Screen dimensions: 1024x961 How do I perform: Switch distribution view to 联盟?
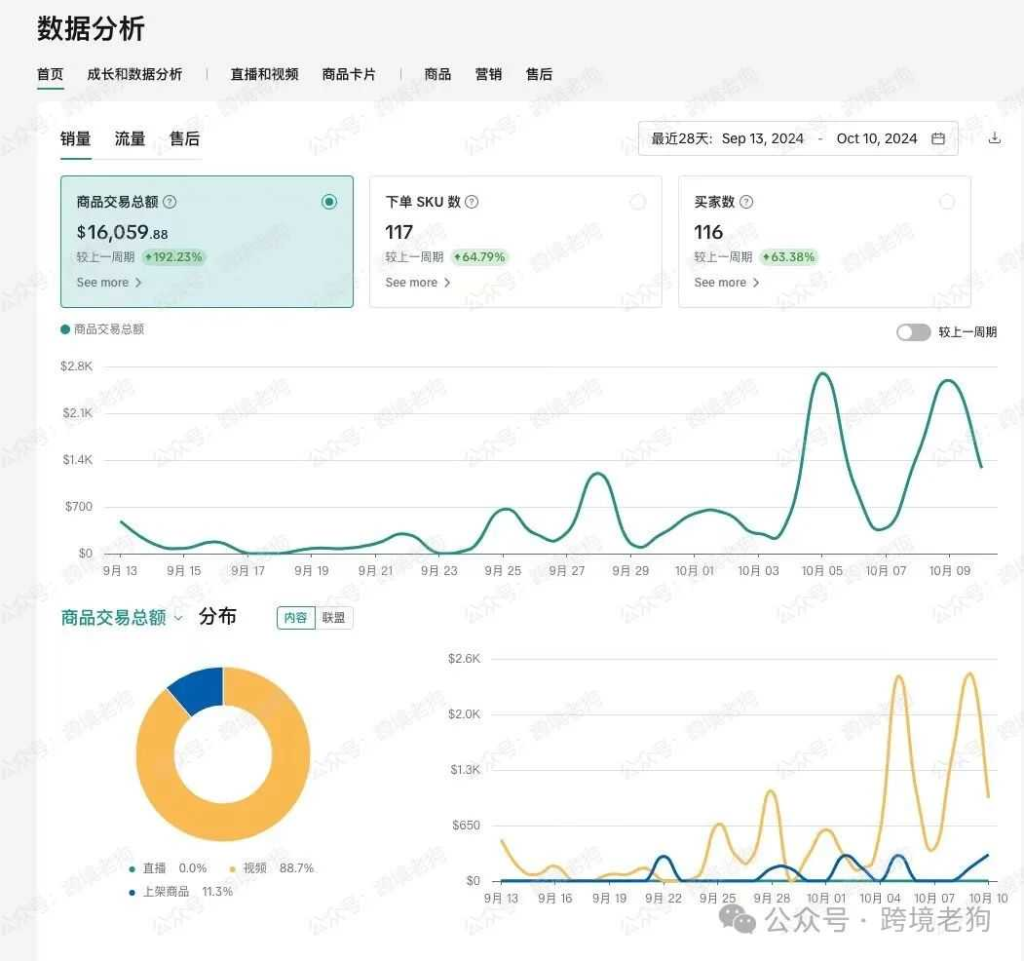point(333,618)
